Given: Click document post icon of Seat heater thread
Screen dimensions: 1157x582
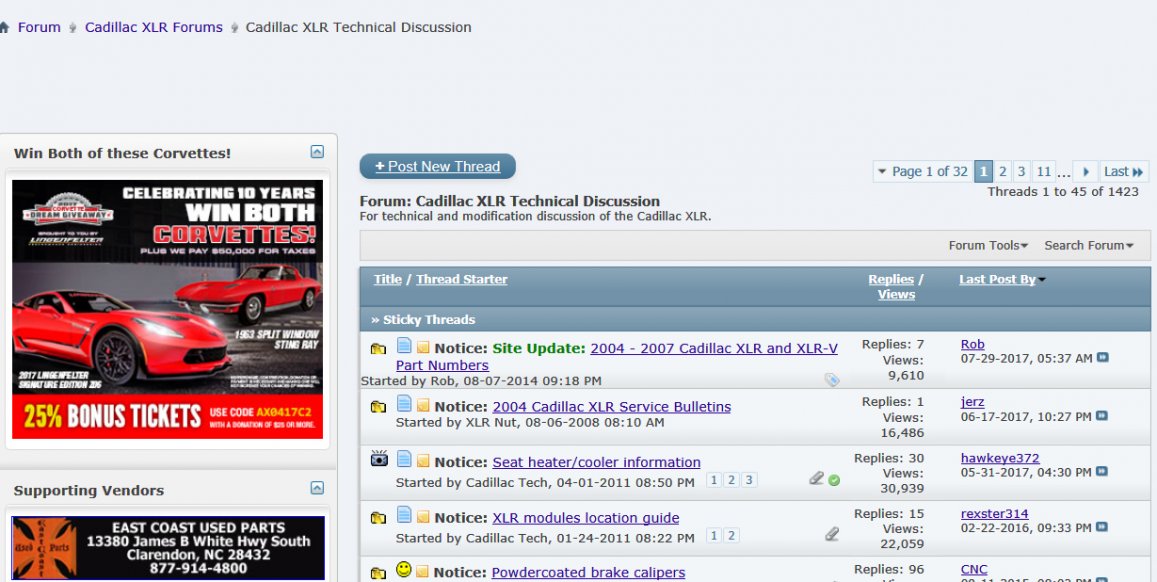Looking at the screenshot, I should pos(404,459).
